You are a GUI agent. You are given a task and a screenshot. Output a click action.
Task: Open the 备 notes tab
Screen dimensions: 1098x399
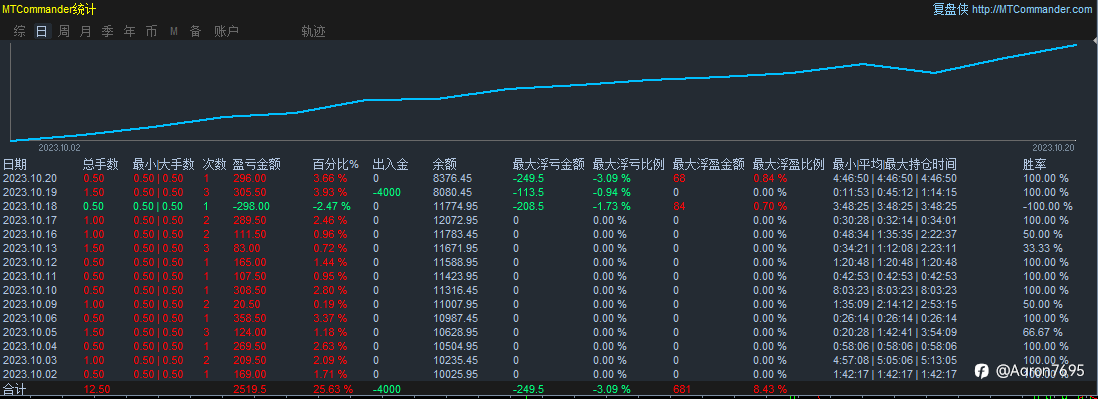[x=195, y=31]
